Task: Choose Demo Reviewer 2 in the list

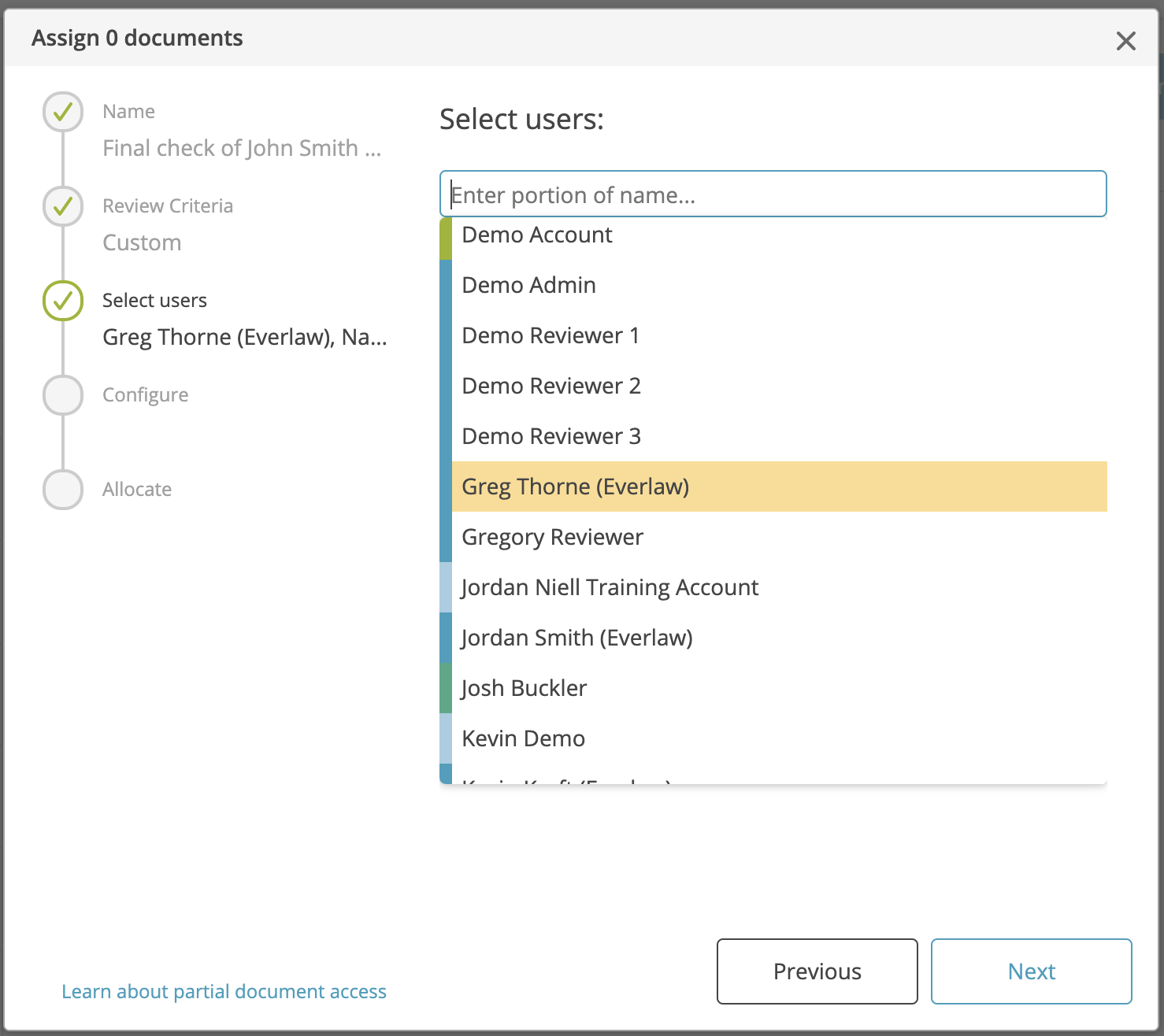Action: point(773,386)
